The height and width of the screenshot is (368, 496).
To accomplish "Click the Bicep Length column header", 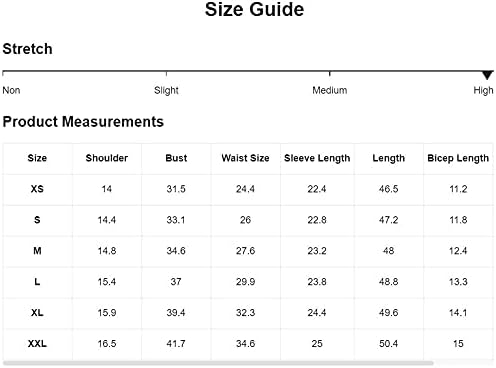I will (458, 158).
